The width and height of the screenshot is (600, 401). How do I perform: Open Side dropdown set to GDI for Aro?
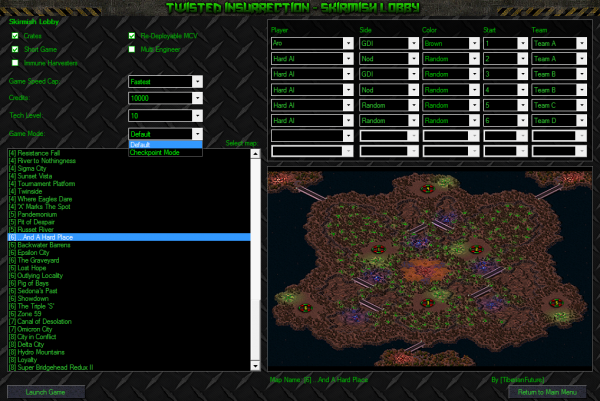(x=389, y=43)
